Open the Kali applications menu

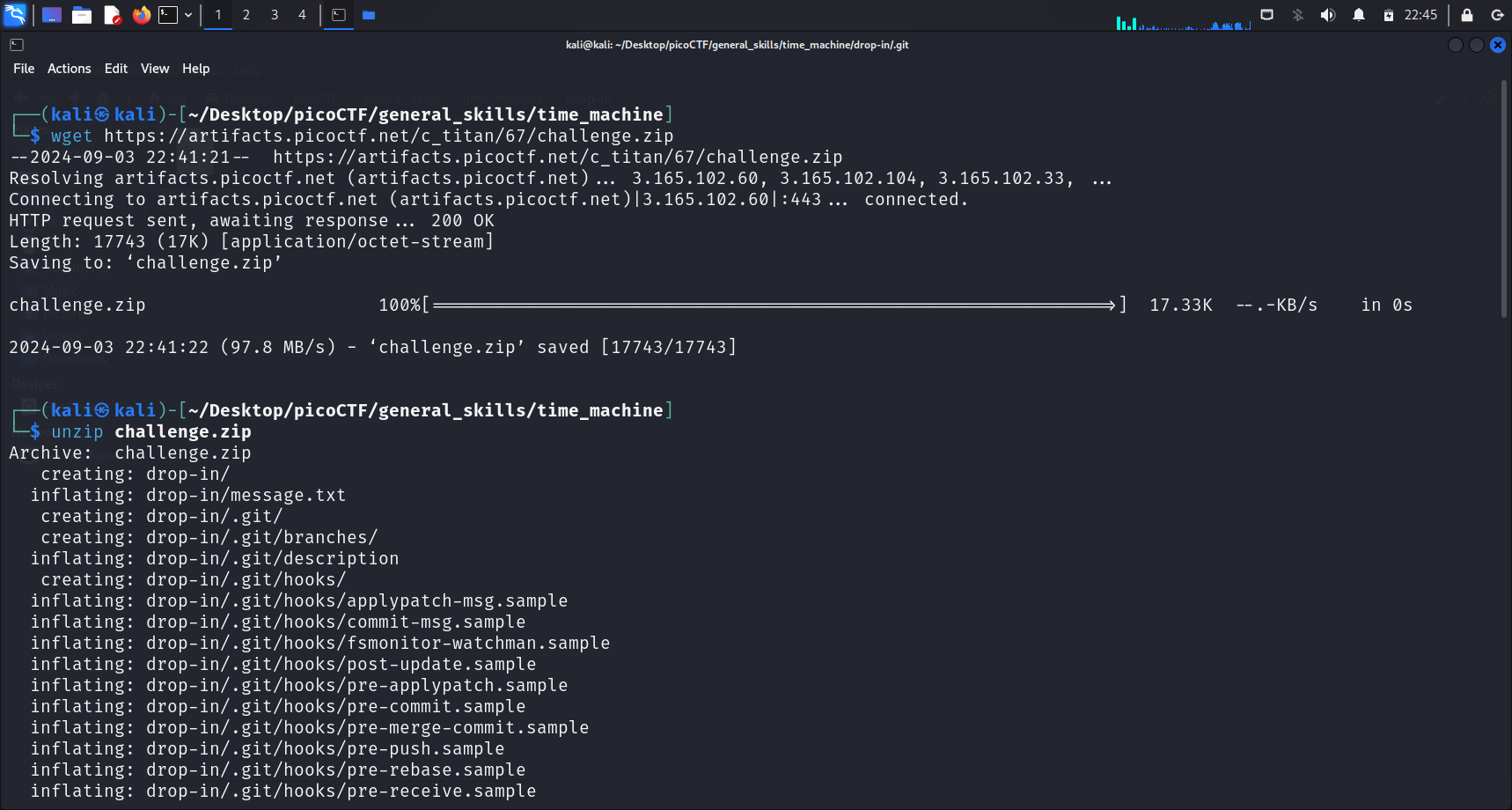point(16,15)
